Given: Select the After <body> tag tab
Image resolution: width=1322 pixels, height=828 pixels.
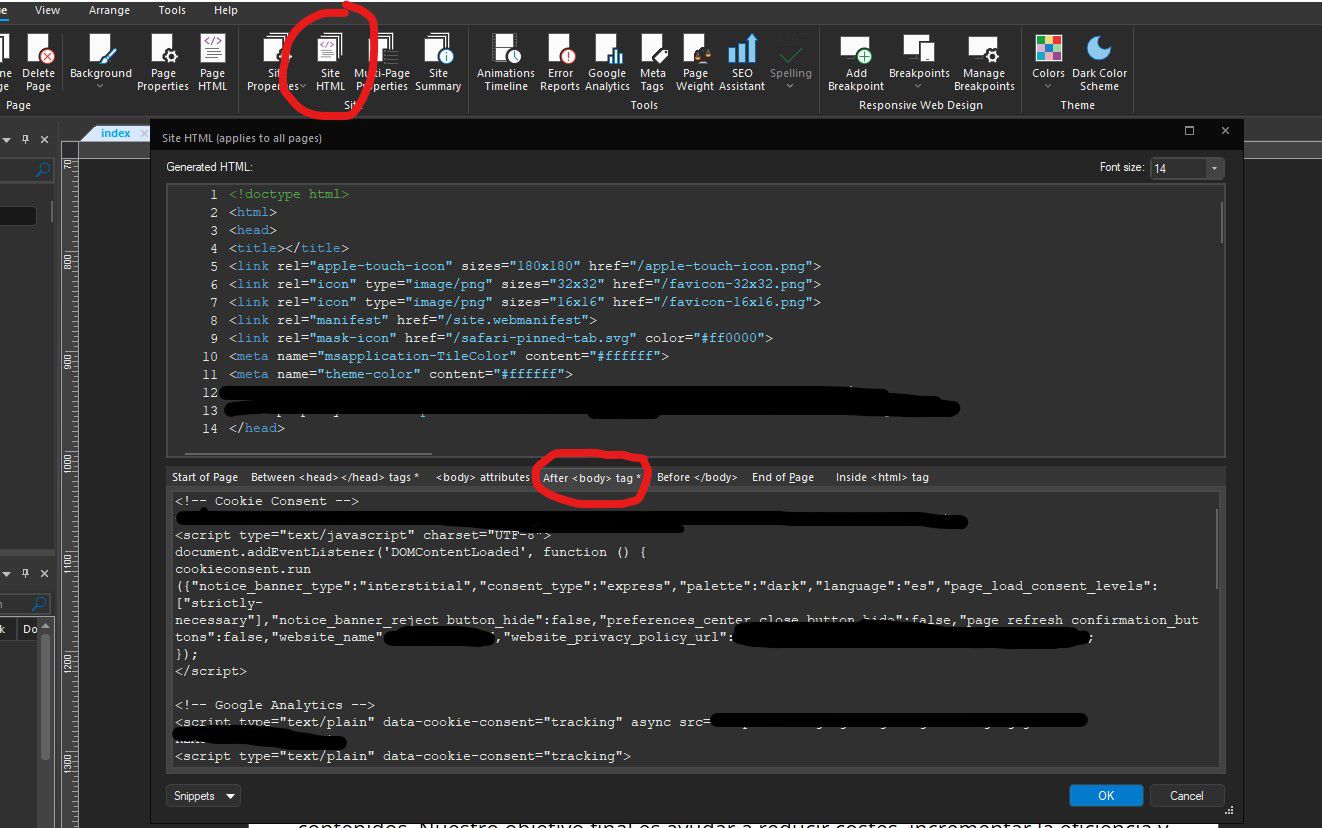Looking at the screenshot, I should coord(591,478).
